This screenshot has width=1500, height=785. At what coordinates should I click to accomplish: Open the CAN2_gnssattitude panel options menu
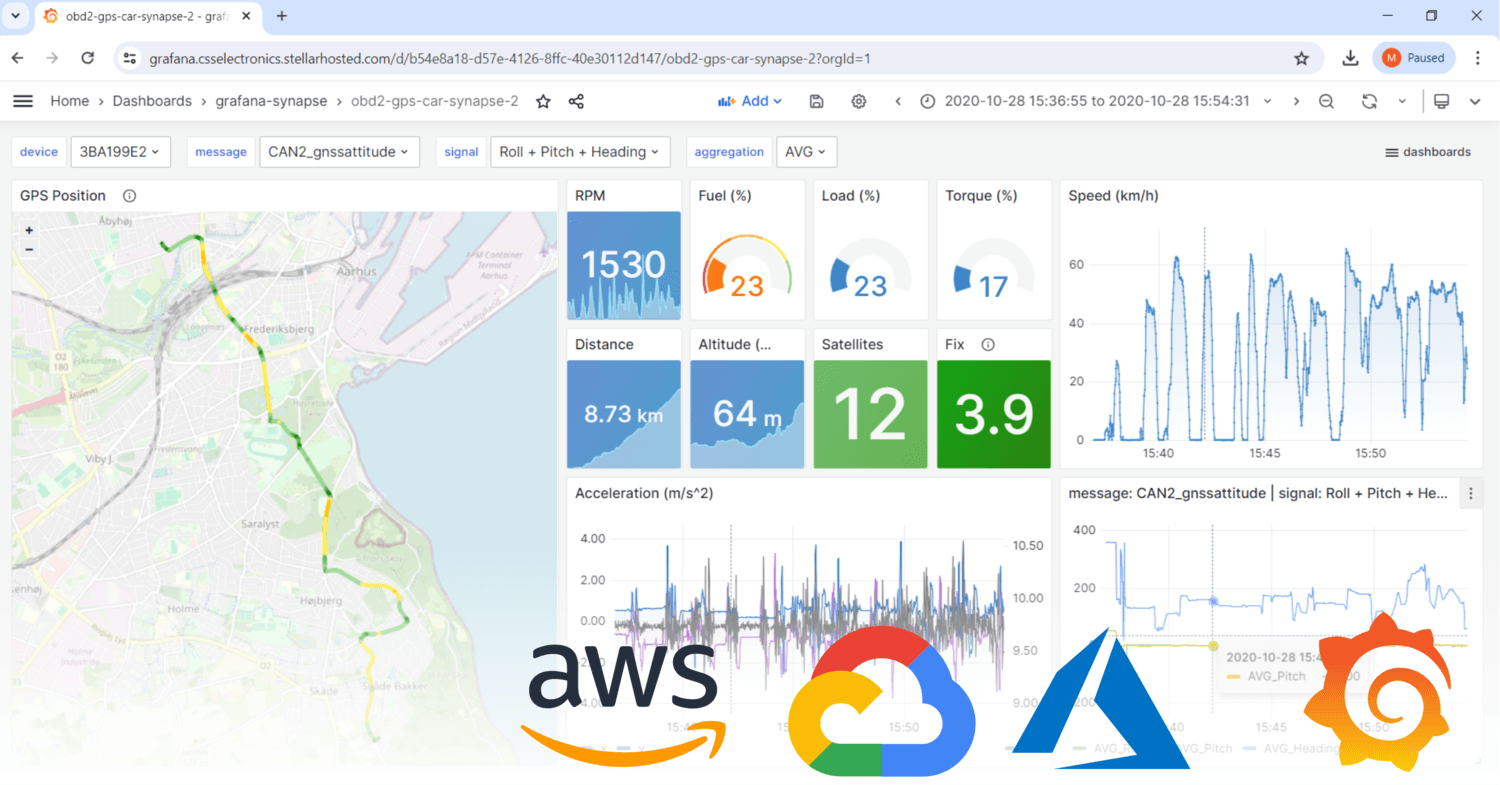[1470, 493]
